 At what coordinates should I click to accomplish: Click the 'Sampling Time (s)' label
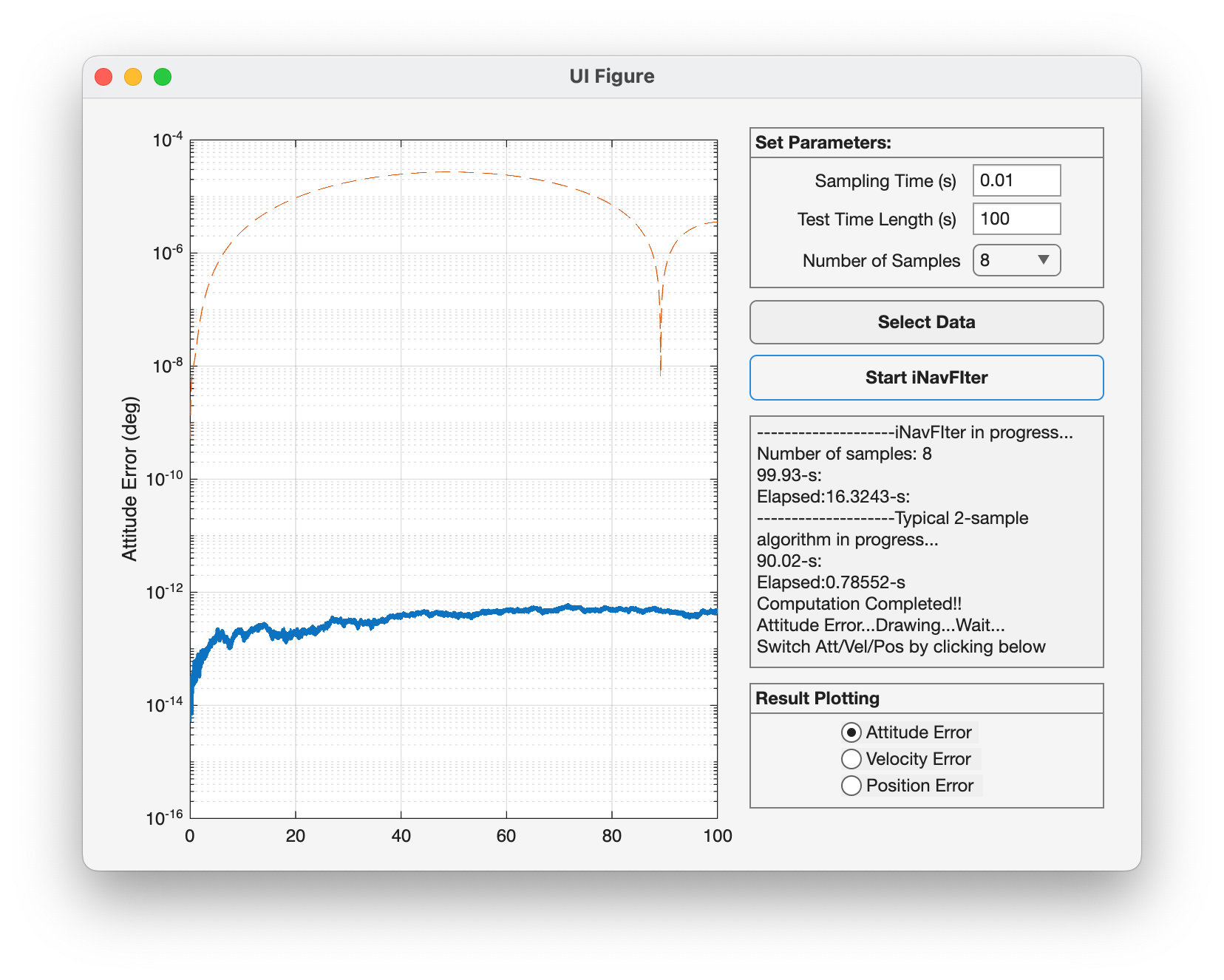tap(885, 181)
